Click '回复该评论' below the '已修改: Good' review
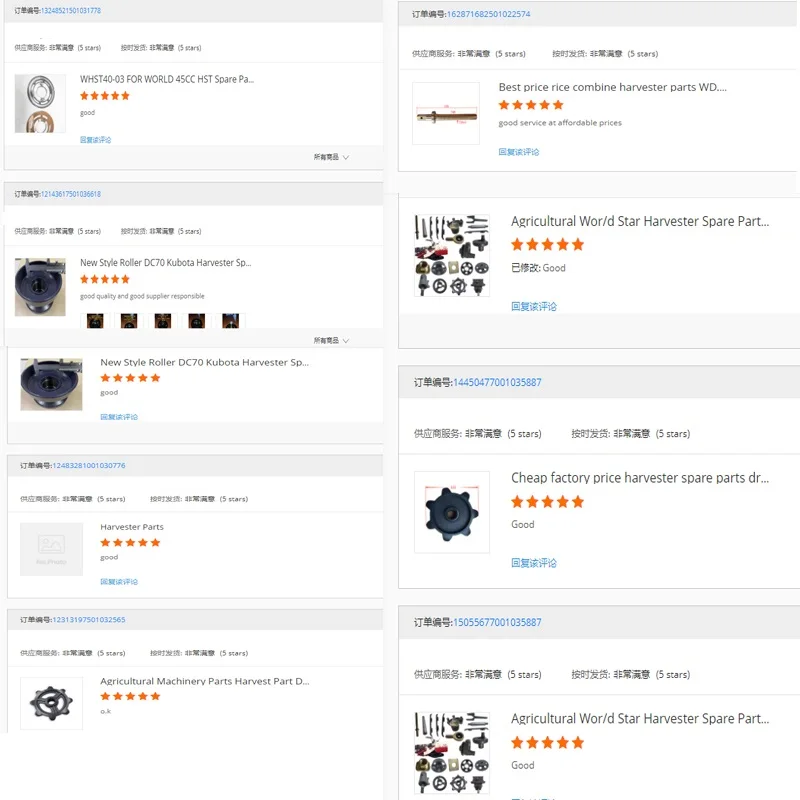The image size is (800, 800). [x=534, y=307]
